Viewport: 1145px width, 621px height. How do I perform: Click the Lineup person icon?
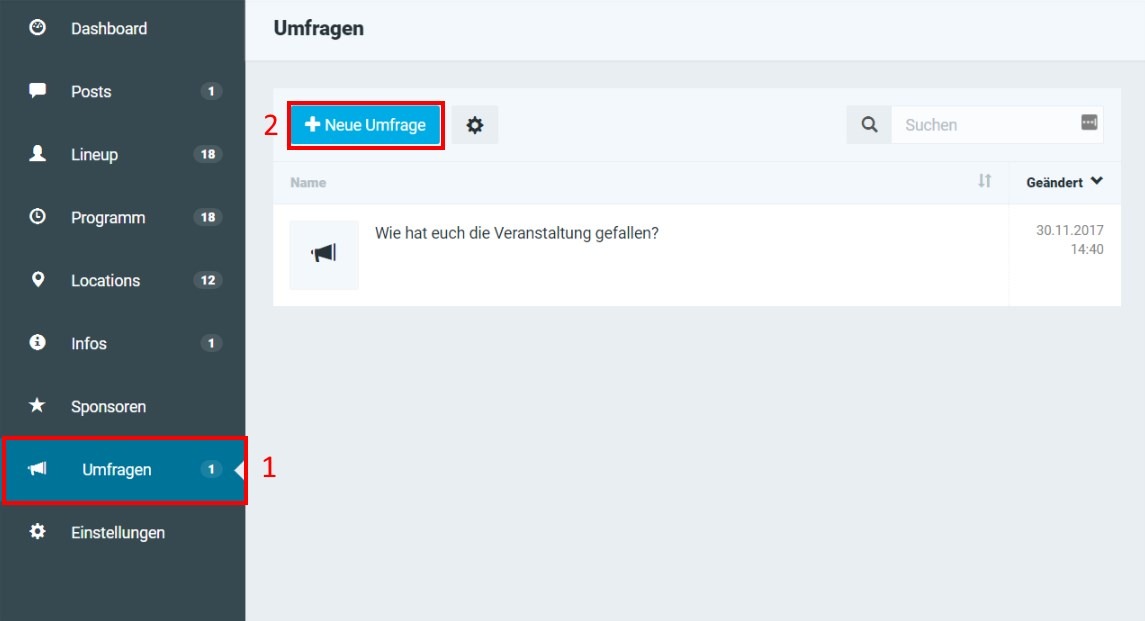(x=38, y=154)
